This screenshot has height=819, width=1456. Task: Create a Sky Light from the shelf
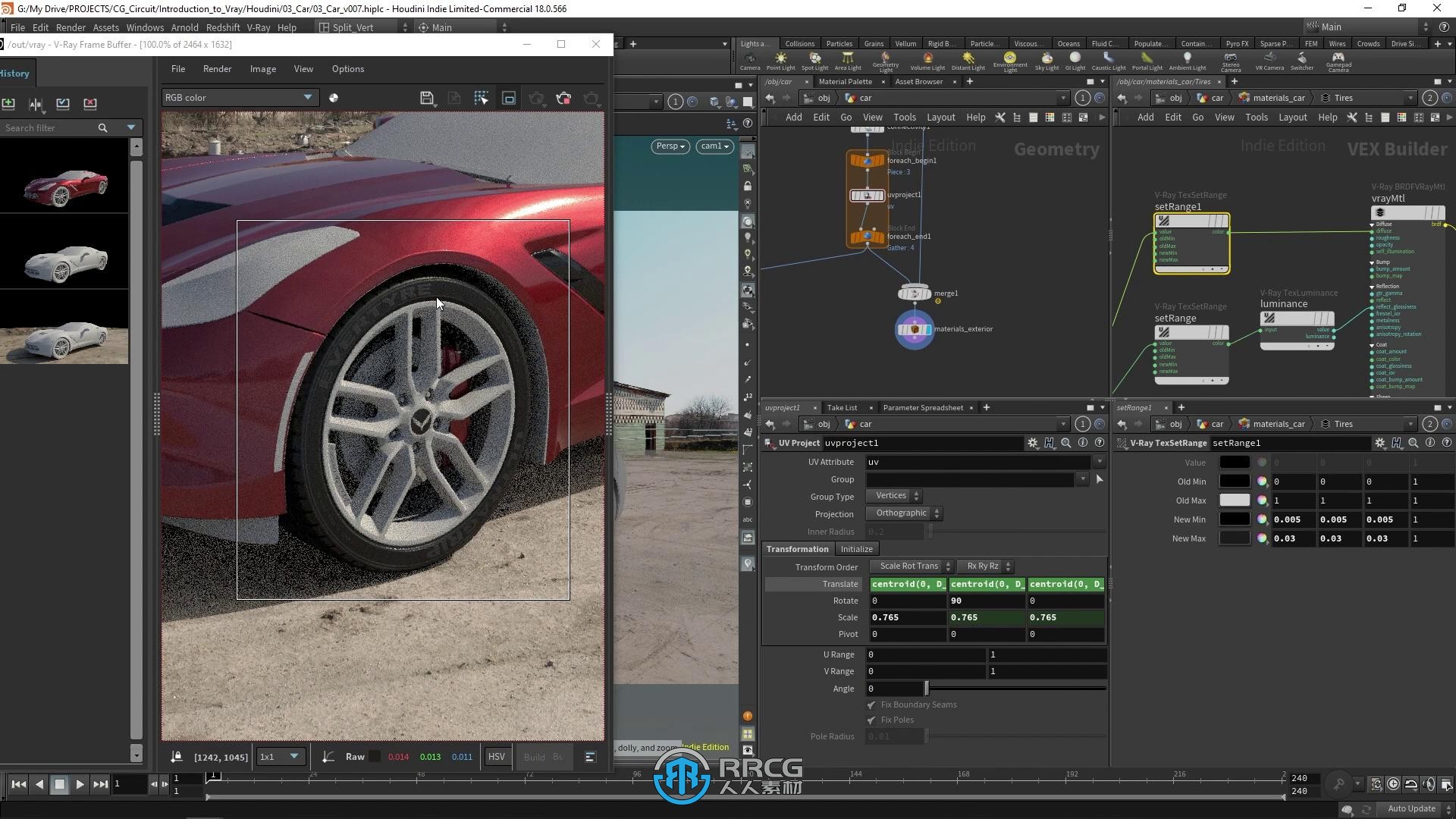pyautogui.click(x=1046, y=61)
